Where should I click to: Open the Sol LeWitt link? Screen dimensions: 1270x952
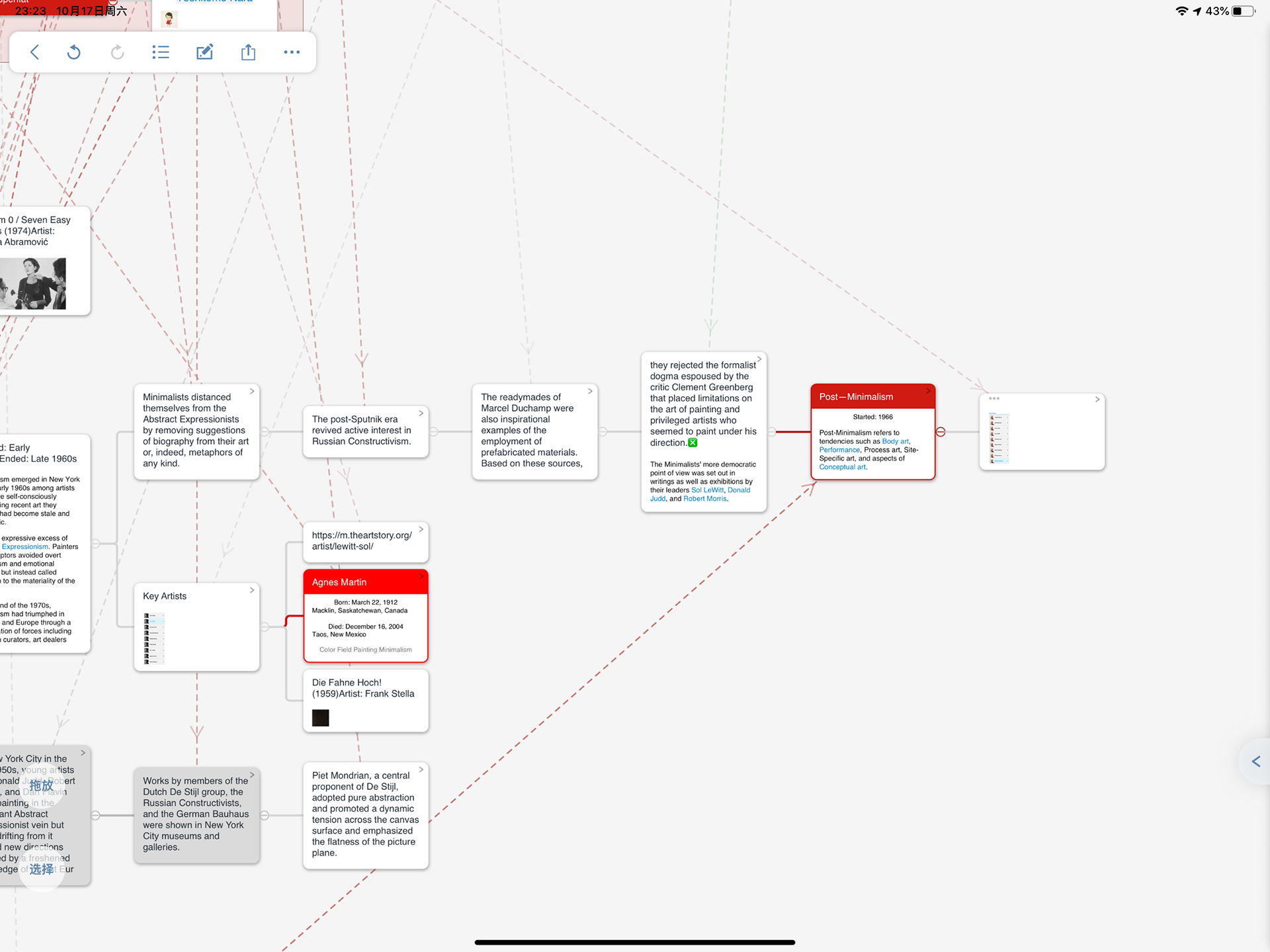pos(707,490)
